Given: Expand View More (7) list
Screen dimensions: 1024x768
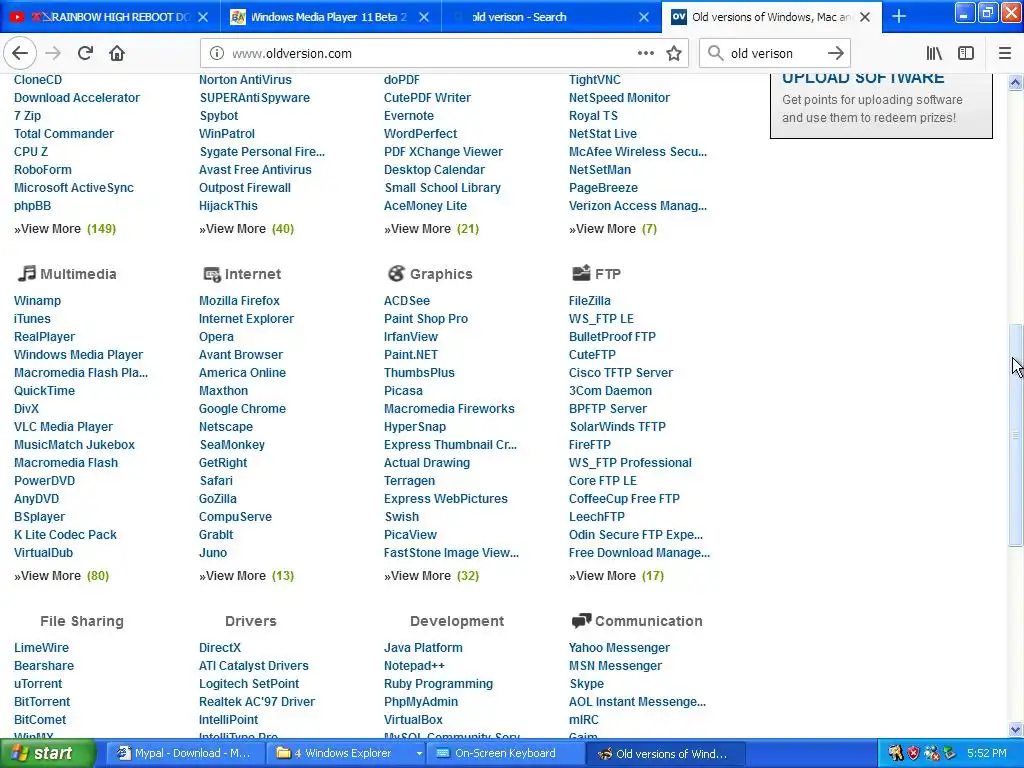Looking at the screenshot, I should (613, 229).
